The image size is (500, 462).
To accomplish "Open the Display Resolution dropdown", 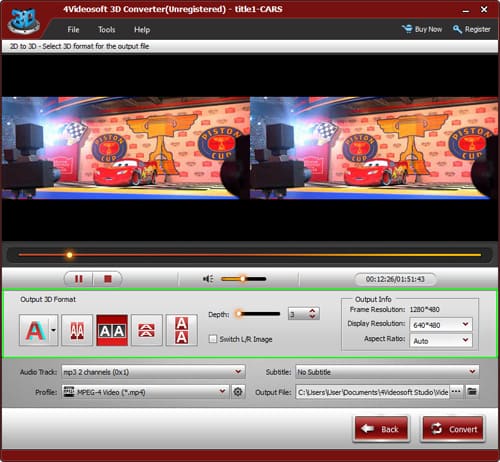I will coord(441,324).
